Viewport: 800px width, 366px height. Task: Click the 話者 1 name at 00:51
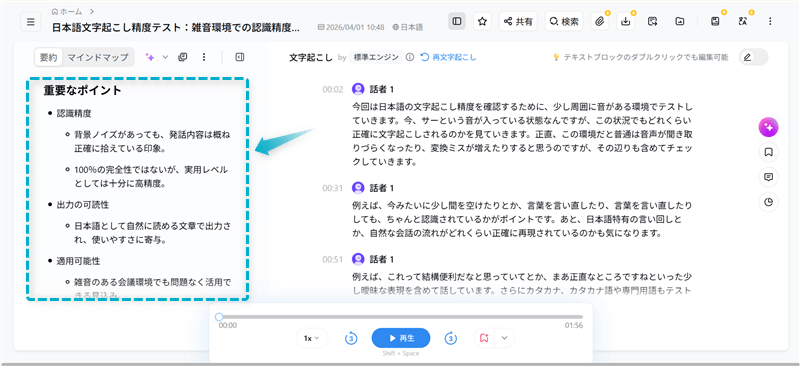click(x=382, y=259)
